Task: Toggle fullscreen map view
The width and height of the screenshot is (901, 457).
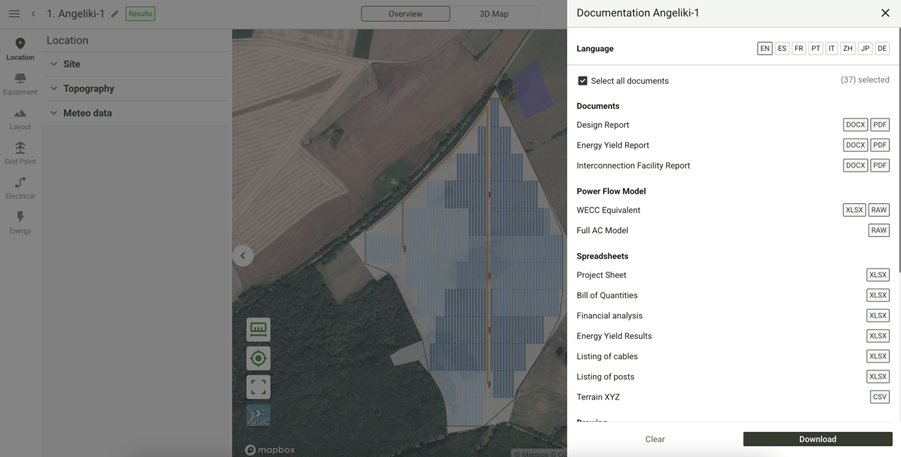Action: [258, 386]
